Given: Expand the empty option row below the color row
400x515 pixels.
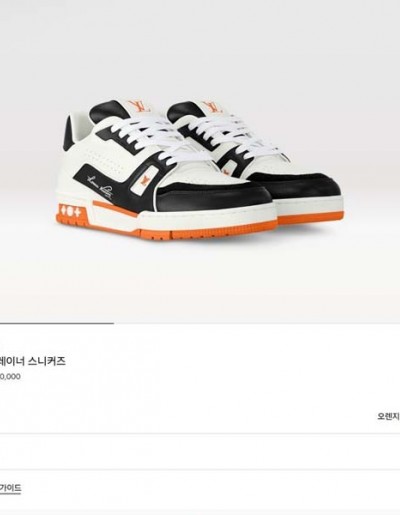Looking at the screenshot, I should tap(200, 451).
